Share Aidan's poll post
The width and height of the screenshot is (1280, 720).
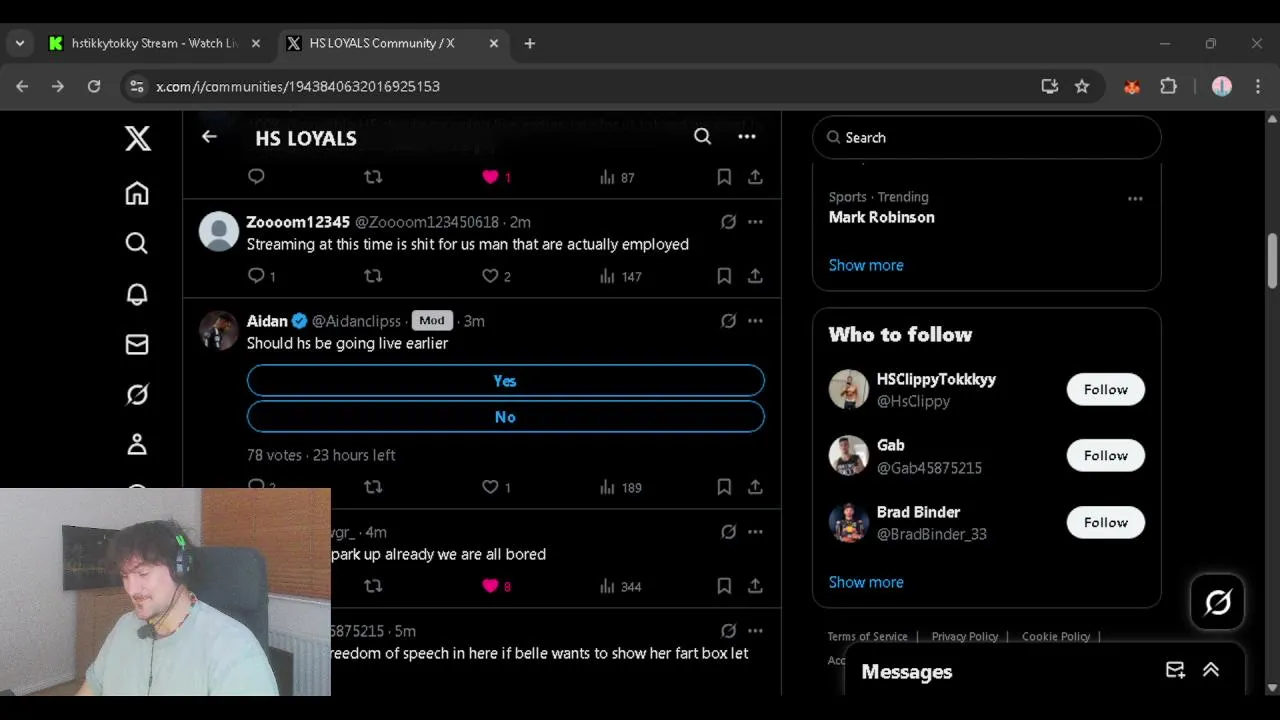tap(755, 487)
